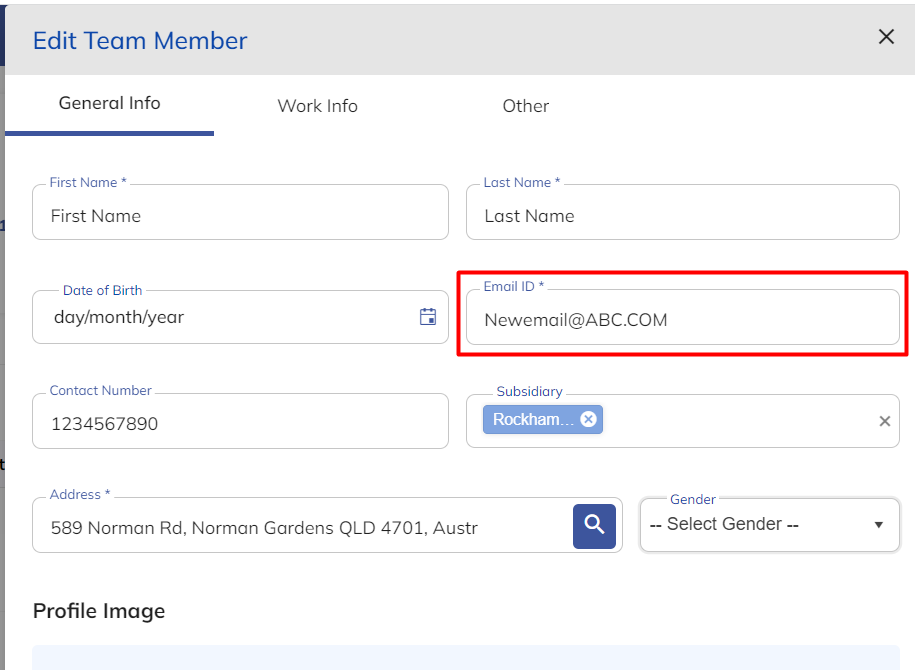The image size is (915, 670).
Task: Clear all selections in Subsidiary field
Action: point(884,421)
